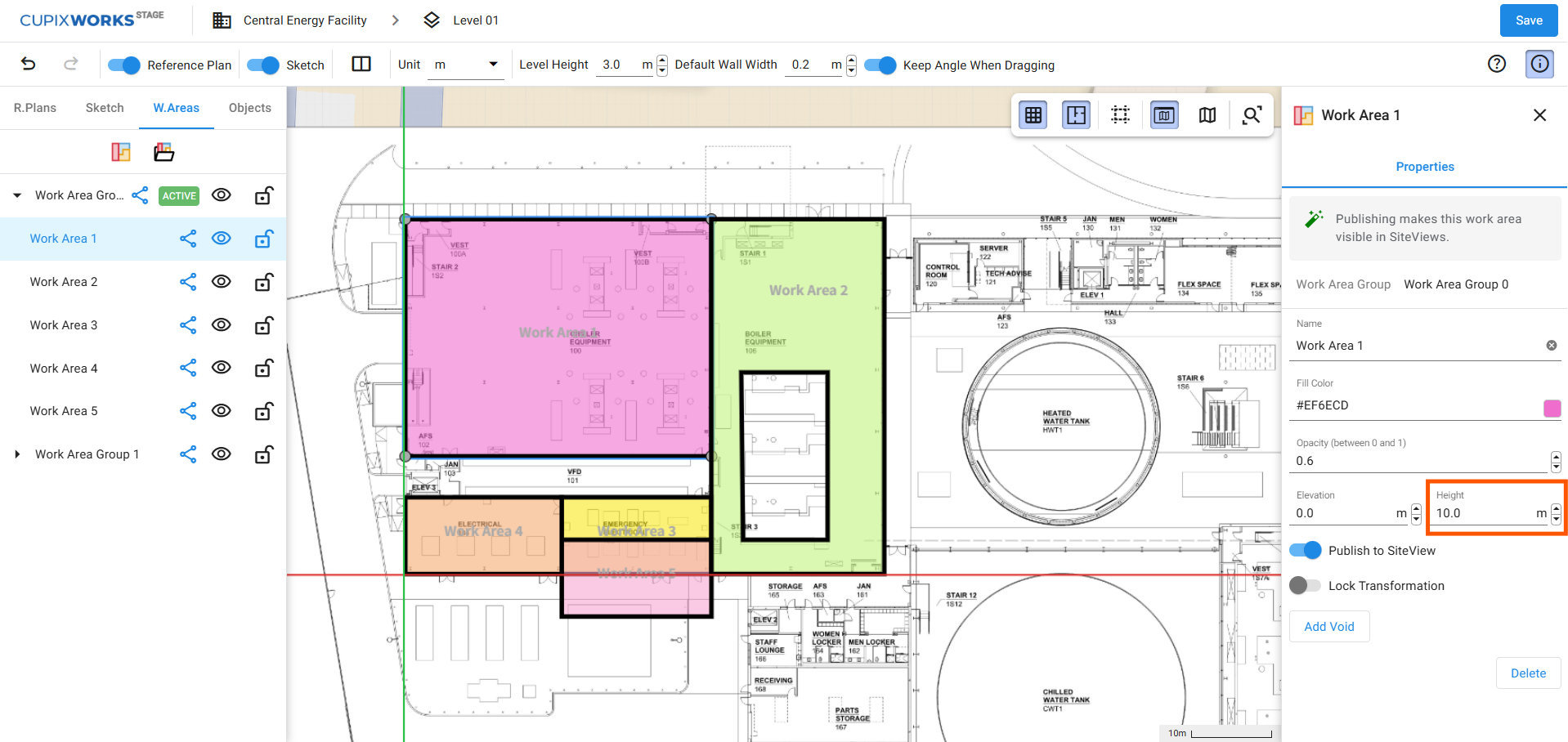Screen dimensions: 1568x742
Task: Toggle the Reference Plan switch
Action: coord(124,65)
